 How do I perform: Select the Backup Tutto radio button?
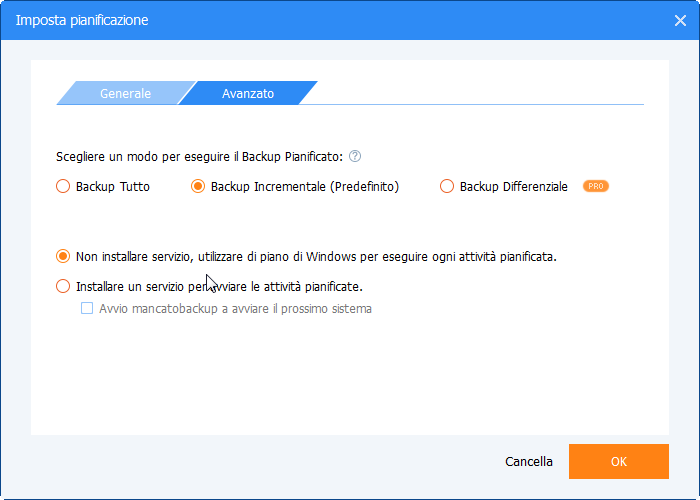click(63, 186)
